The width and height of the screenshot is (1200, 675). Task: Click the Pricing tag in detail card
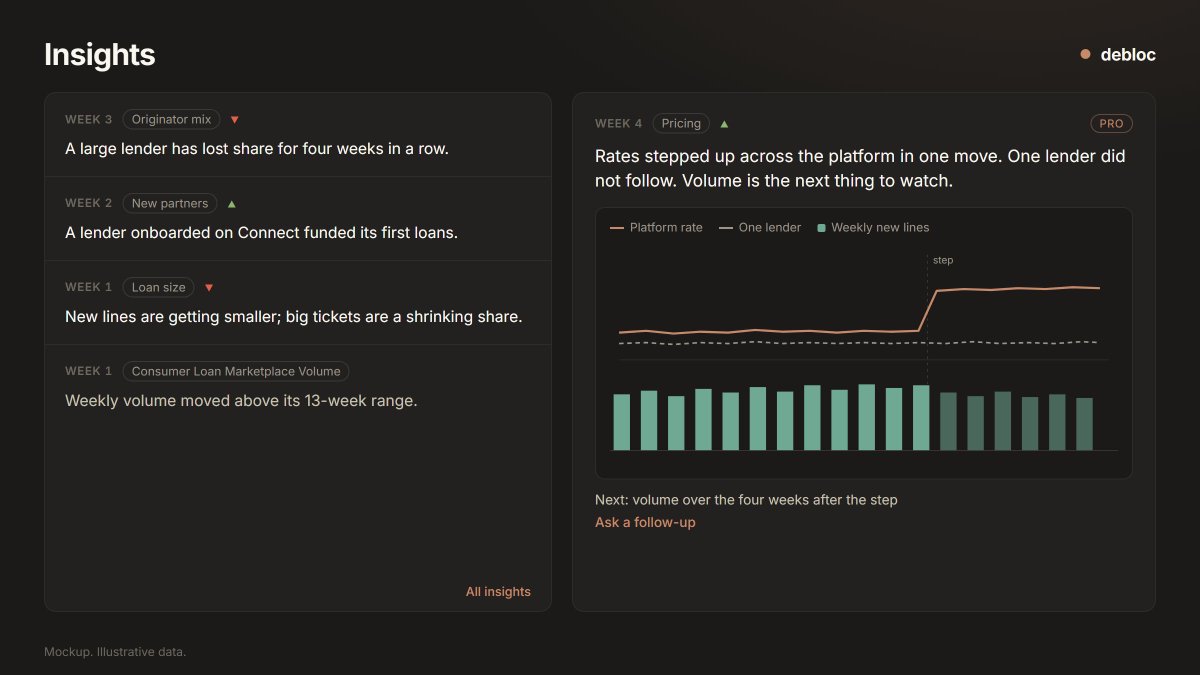point(681,123)
